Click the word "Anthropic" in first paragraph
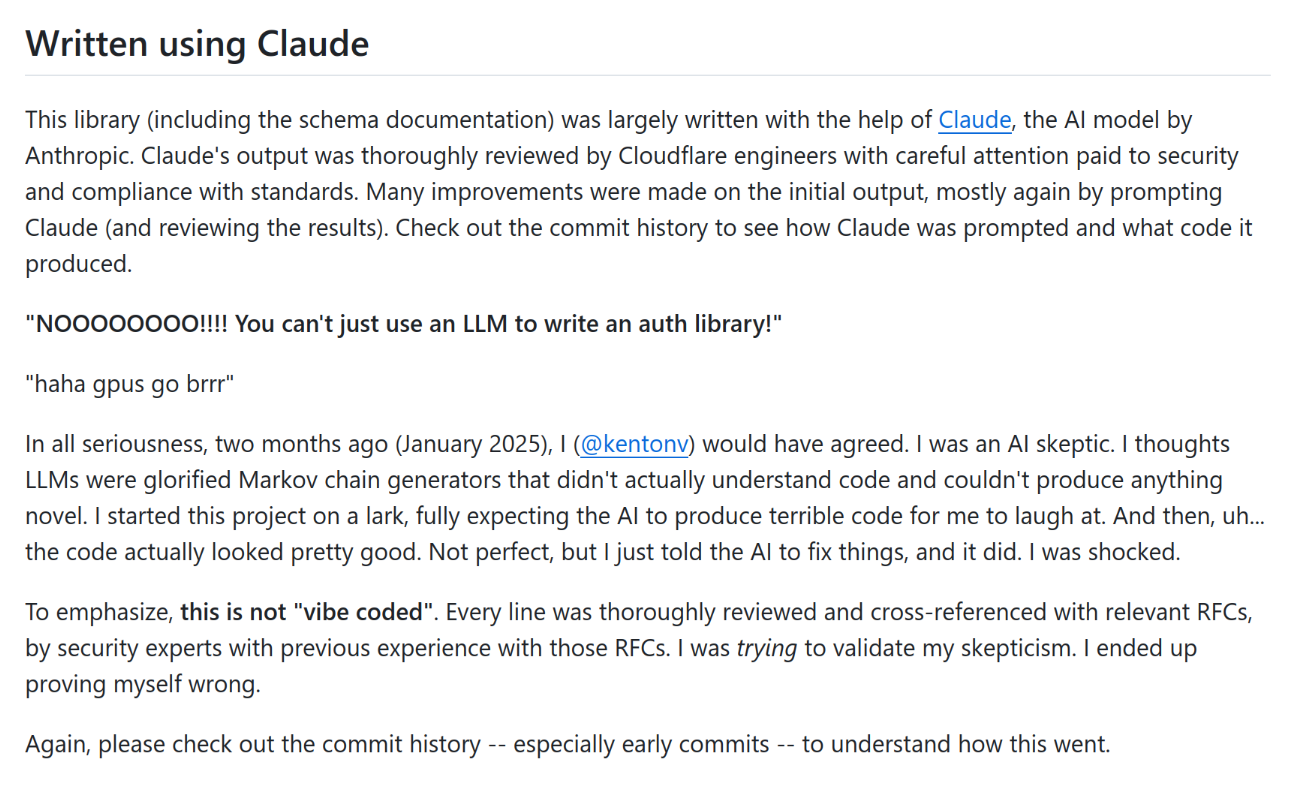The height and width of the screenshot is (788, 1298). (79, 157)
